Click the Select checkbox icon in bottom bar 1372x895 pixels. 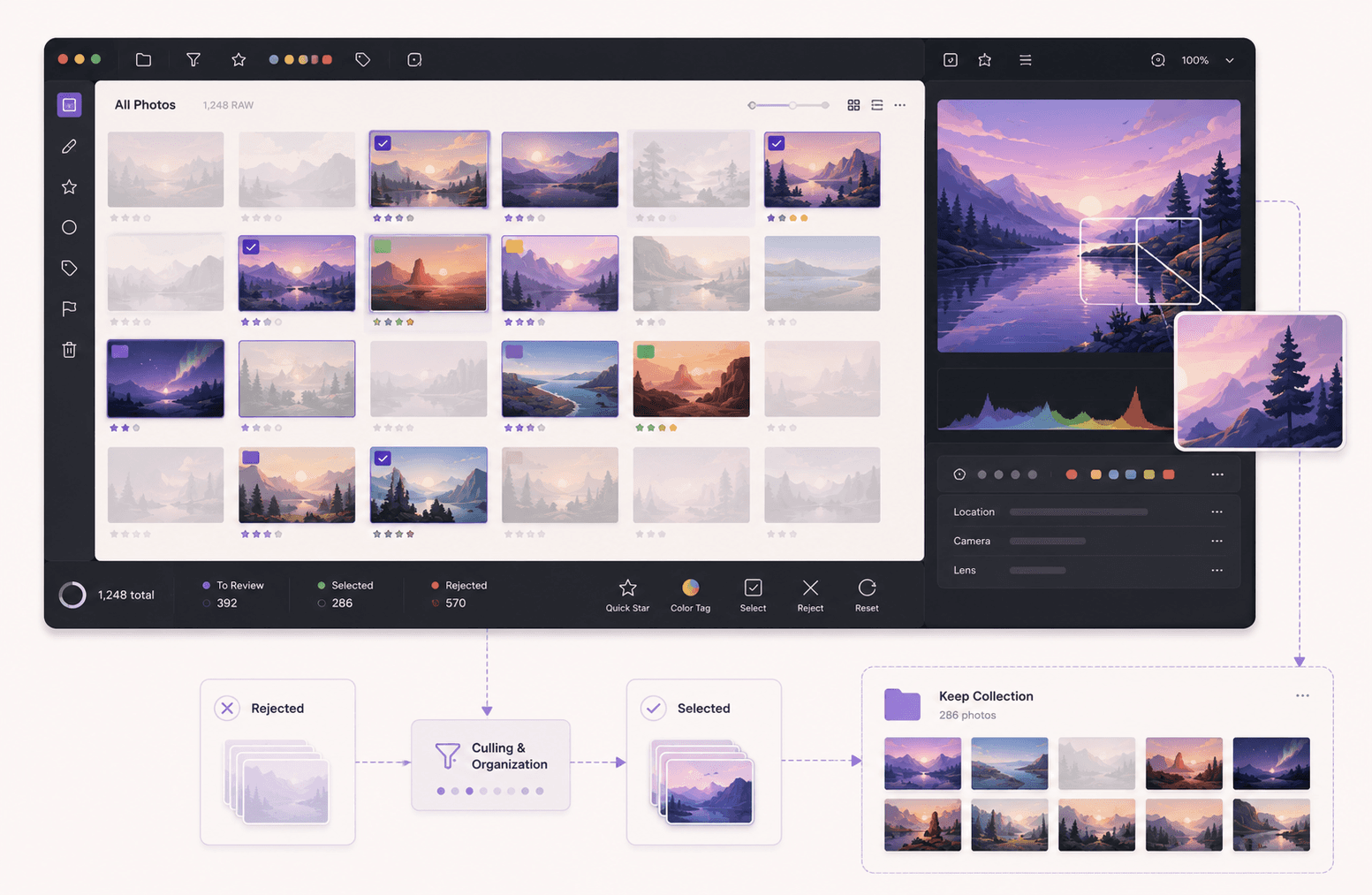[753, 588]
